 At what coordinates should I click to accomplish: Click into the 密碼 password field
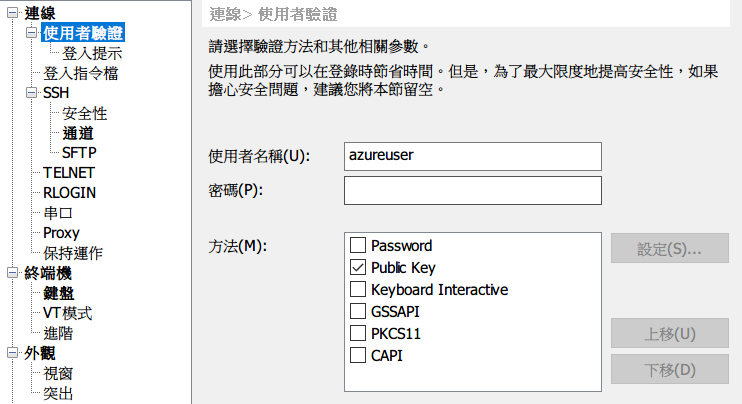pyautogui.click(x=471, y=190)
